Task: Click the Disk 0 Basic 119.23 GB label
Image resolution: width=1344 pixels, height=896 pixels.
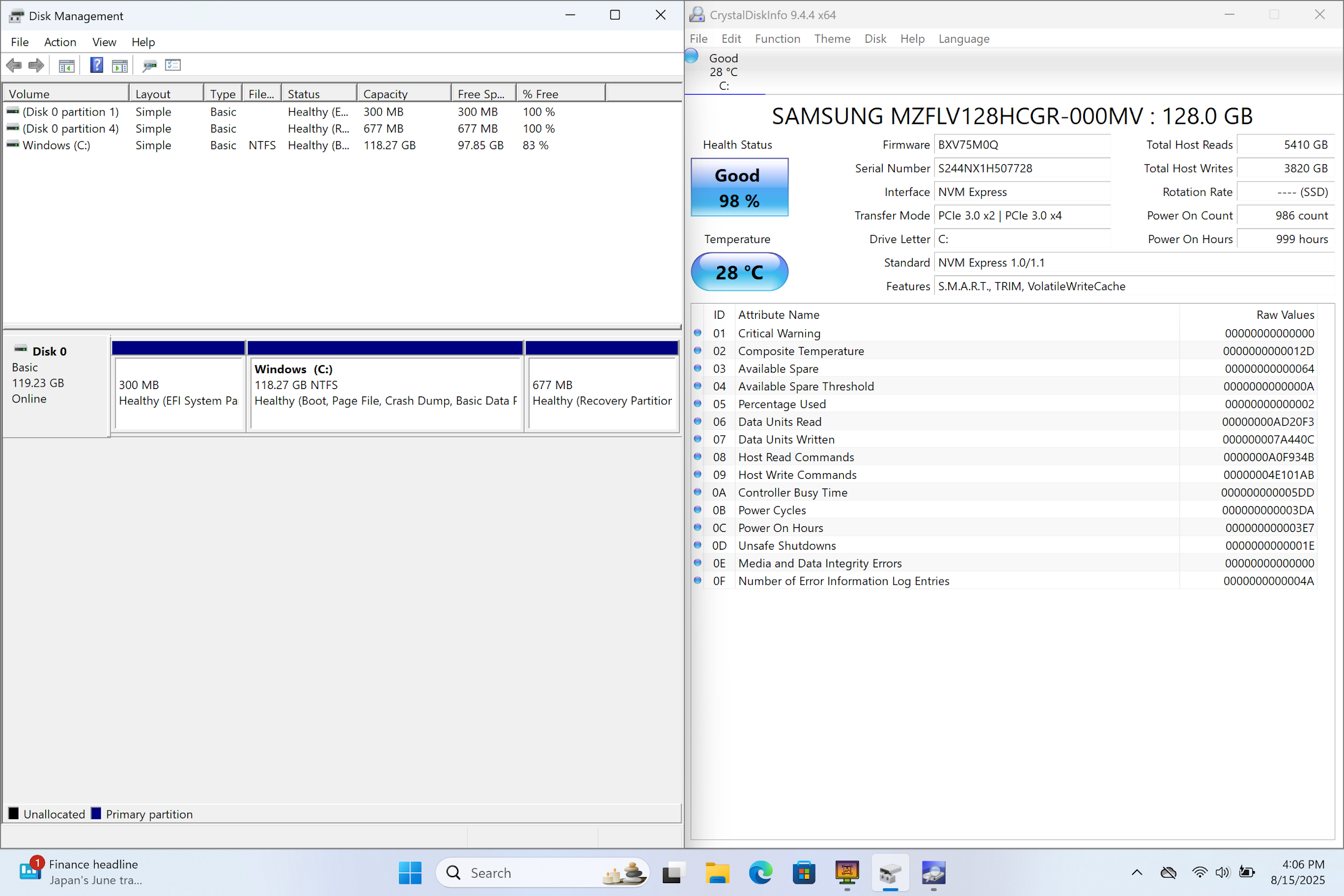Action: point(56,386)
